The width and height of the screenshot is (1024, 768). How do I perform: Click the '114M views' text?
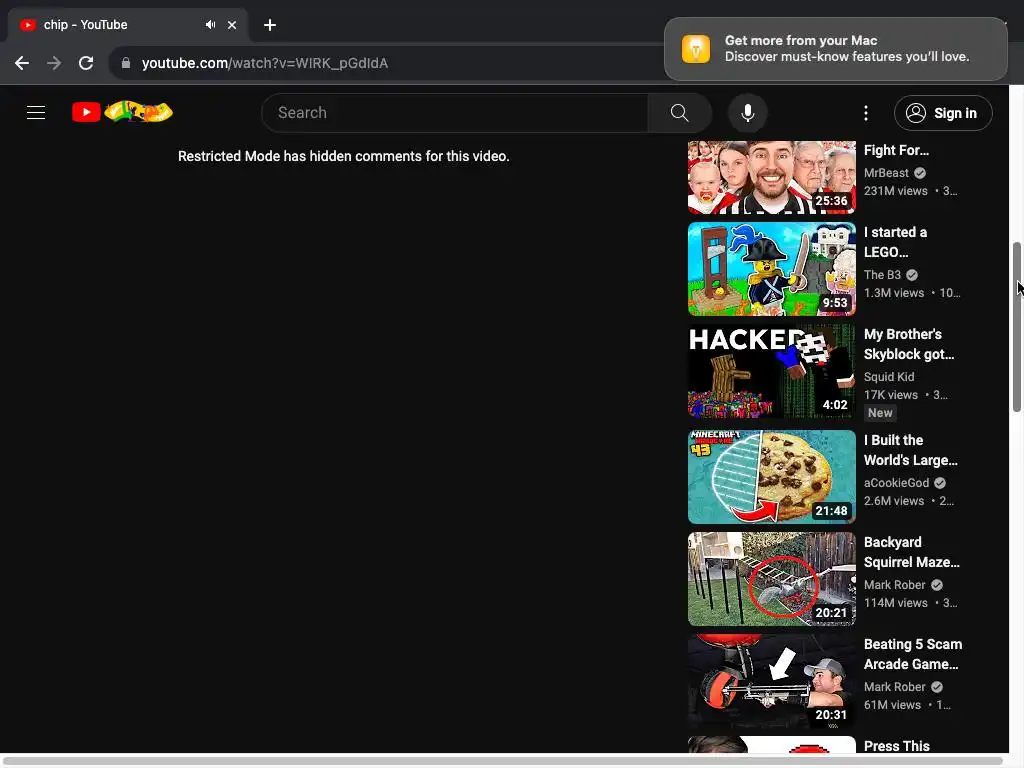click(x=895, y=602)
